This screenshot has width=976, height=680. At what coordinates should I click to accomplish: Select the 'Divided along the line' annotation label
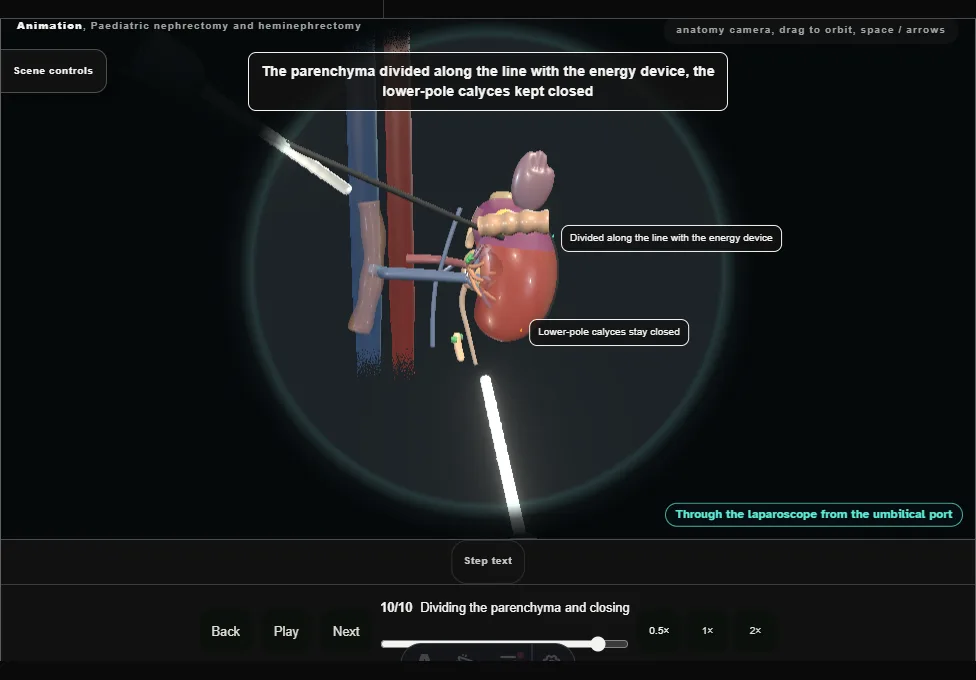(x=671, y=238)
